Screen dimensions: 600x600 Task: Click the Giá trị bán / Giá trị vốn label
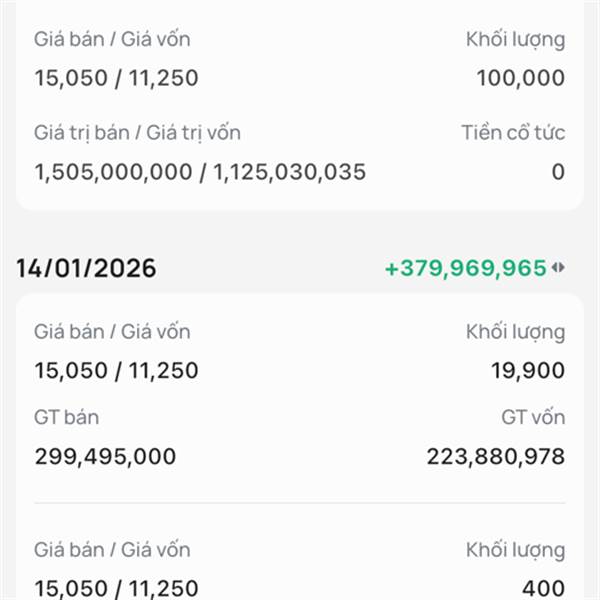[x=137, y=132]
